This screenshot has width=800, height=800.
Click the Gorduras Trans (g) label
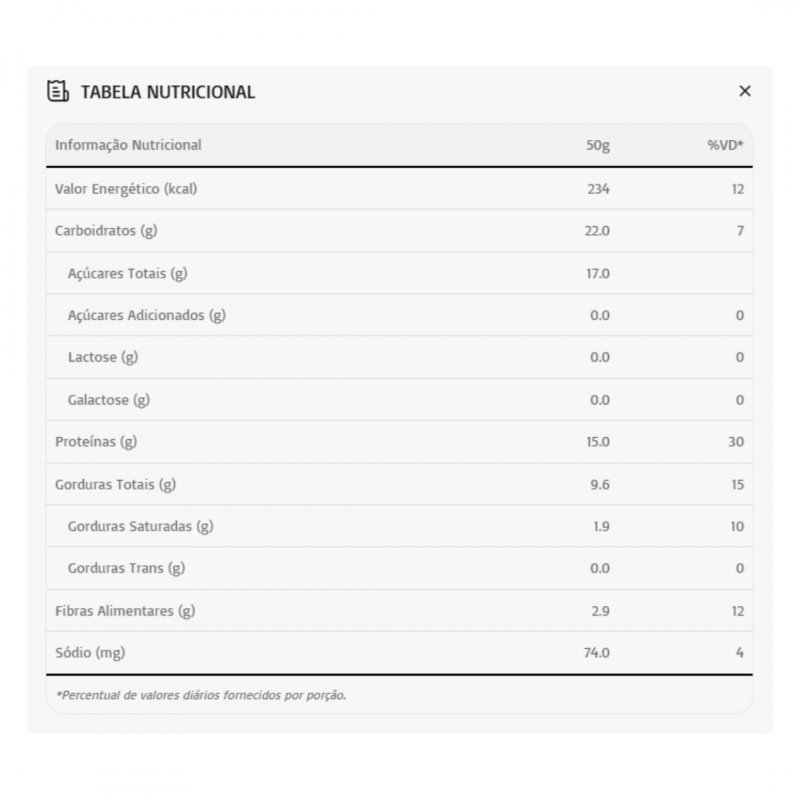point(126,568)
